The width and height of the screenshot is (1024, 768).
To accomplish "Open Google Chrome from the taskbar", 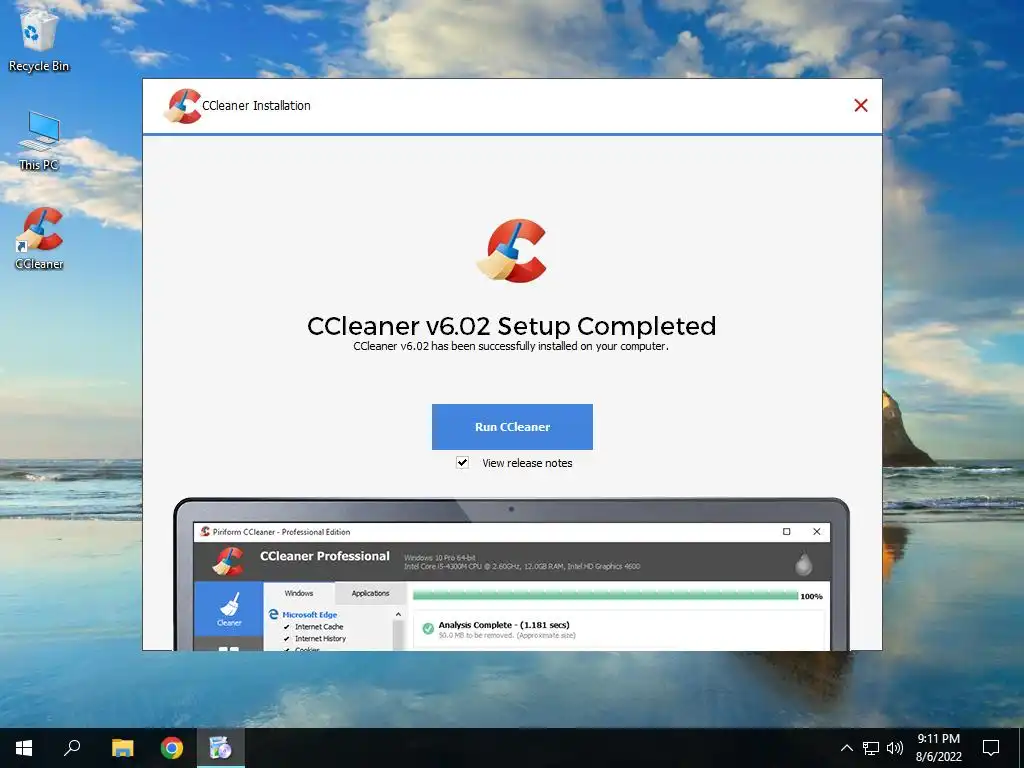I will (172, 748).
